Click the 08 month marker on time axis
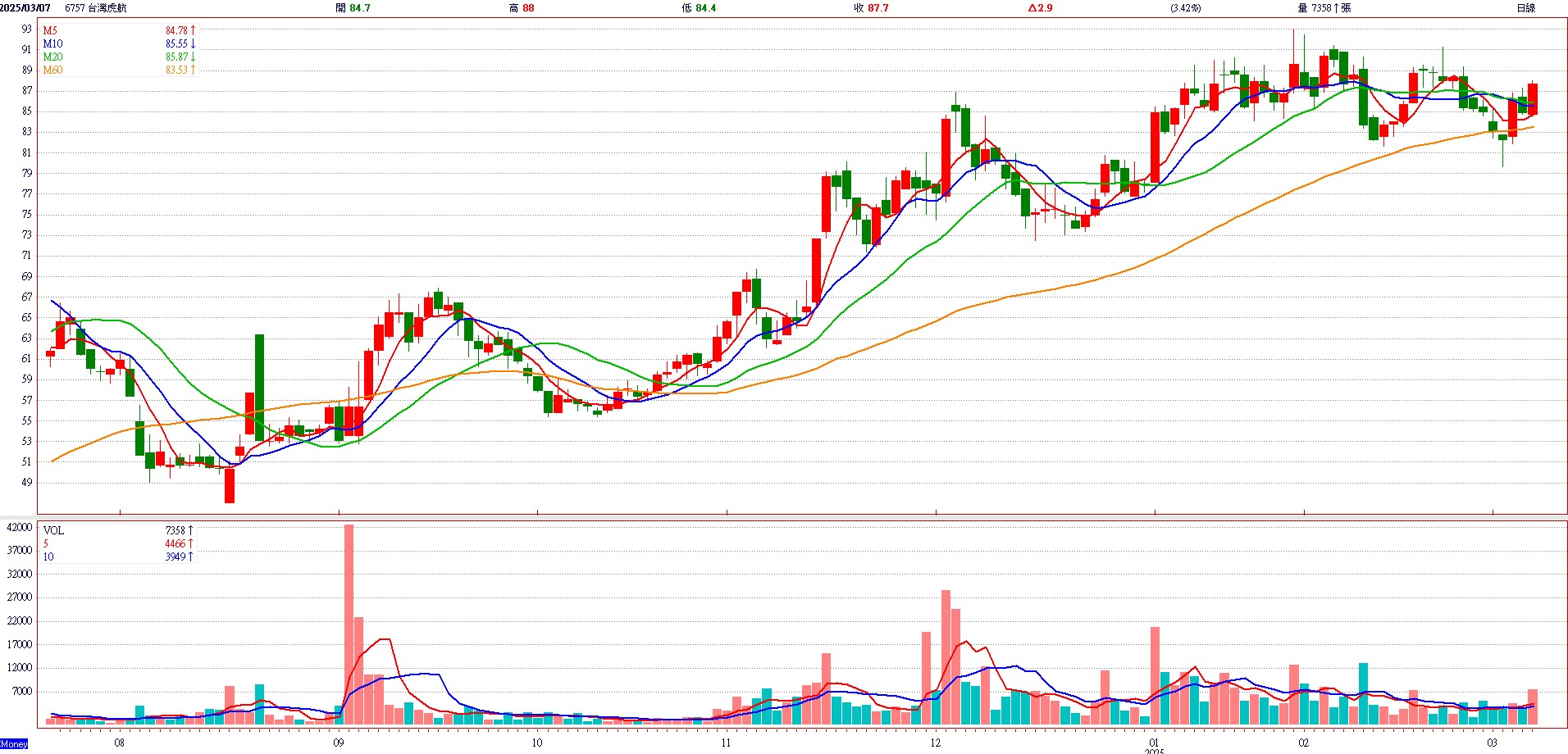 pos(120,743)
